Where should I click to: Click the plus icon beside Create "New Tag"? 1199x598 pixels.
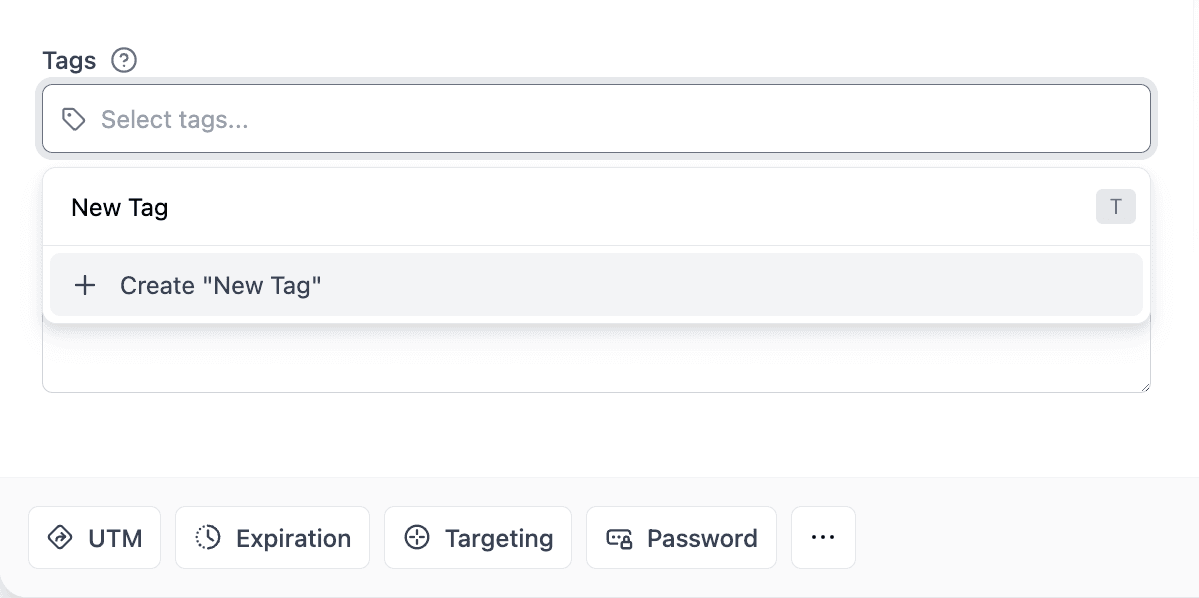[86, 286]
